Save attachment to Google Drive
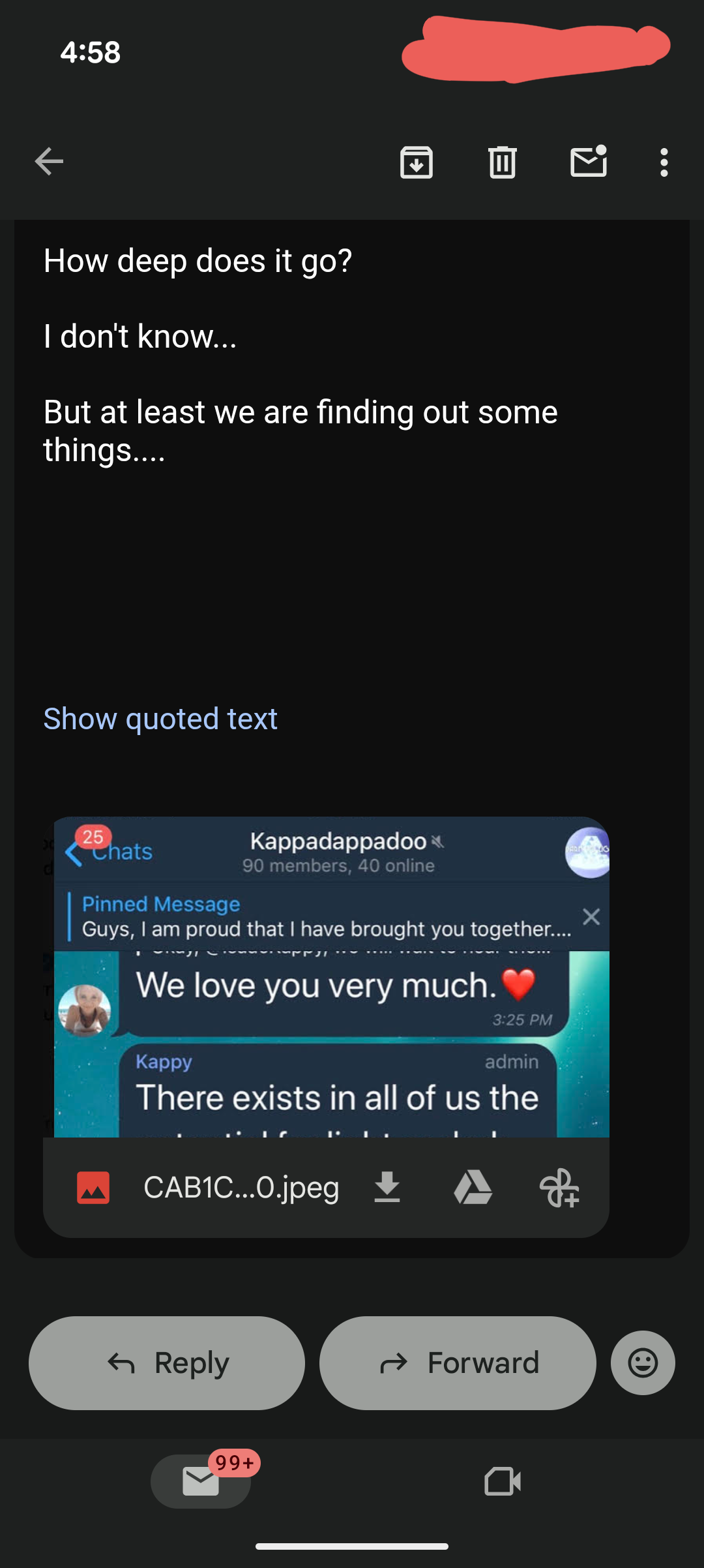The height and width of the screenshot is (1568, 704). pyautogui.click(x=473, y=1187)
